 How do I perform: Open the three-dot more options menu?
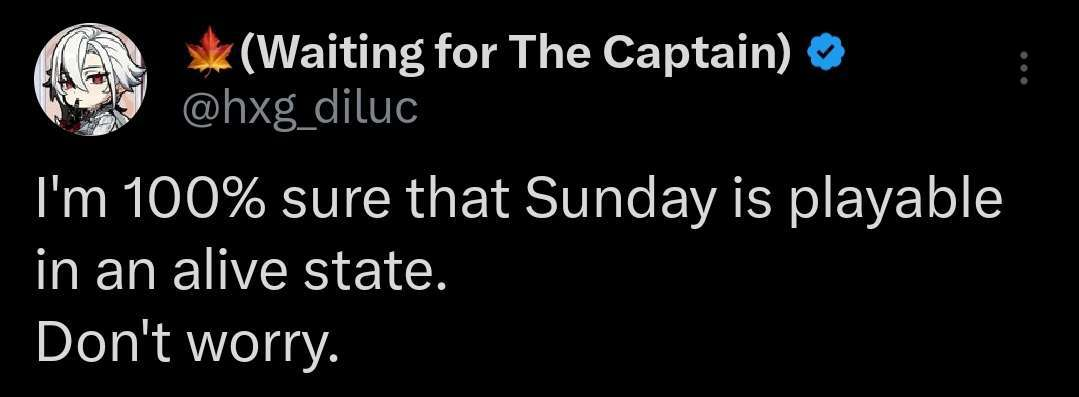1023,68
